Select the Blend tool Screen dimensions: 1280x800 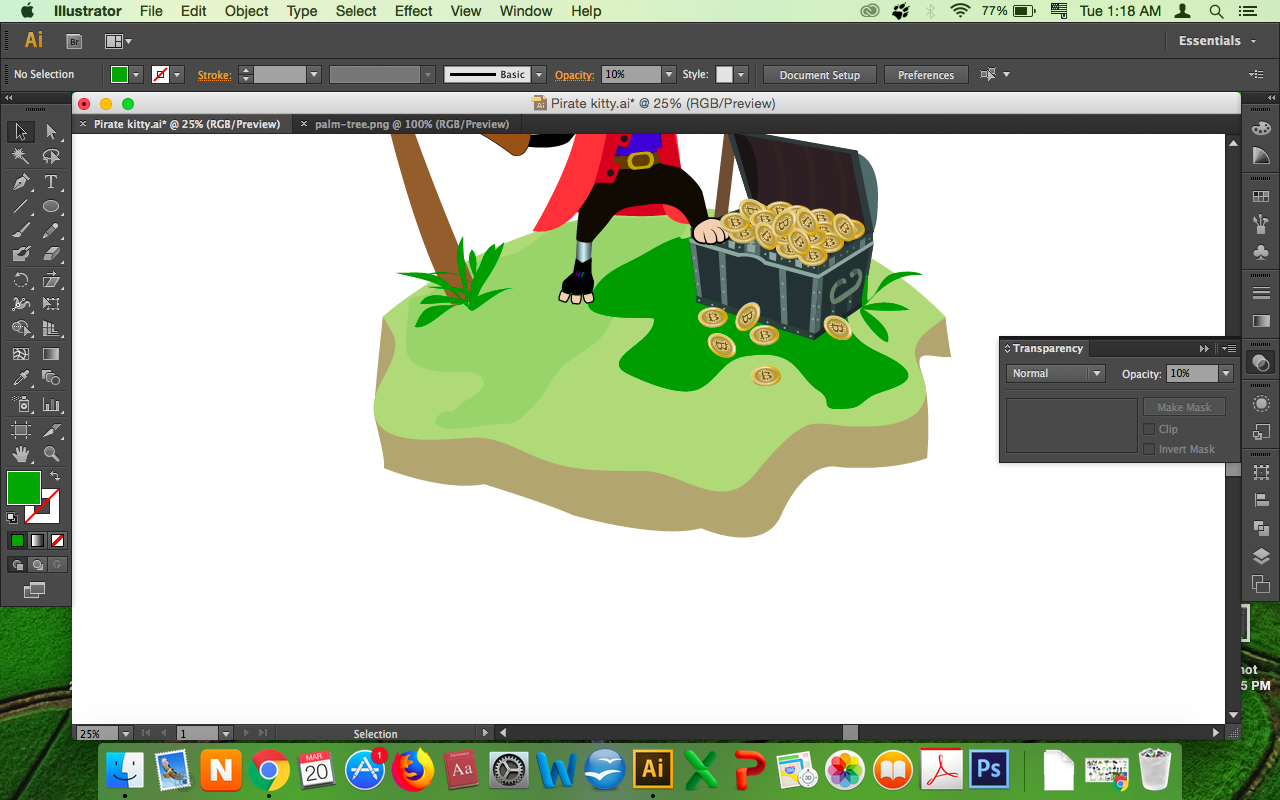coord(51,378)
